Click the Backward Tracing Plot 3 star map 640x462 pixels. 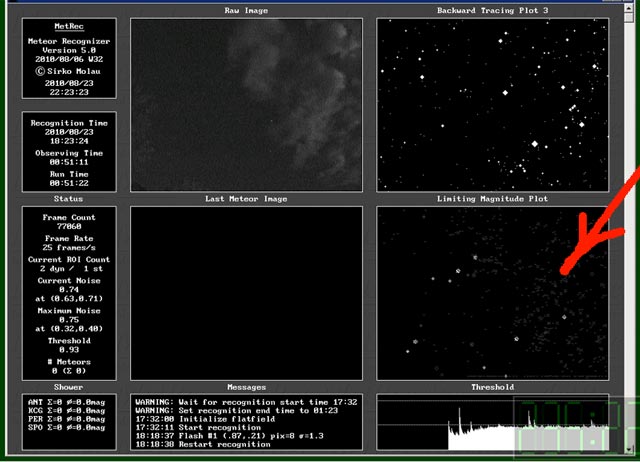click(x=491, y=104)
